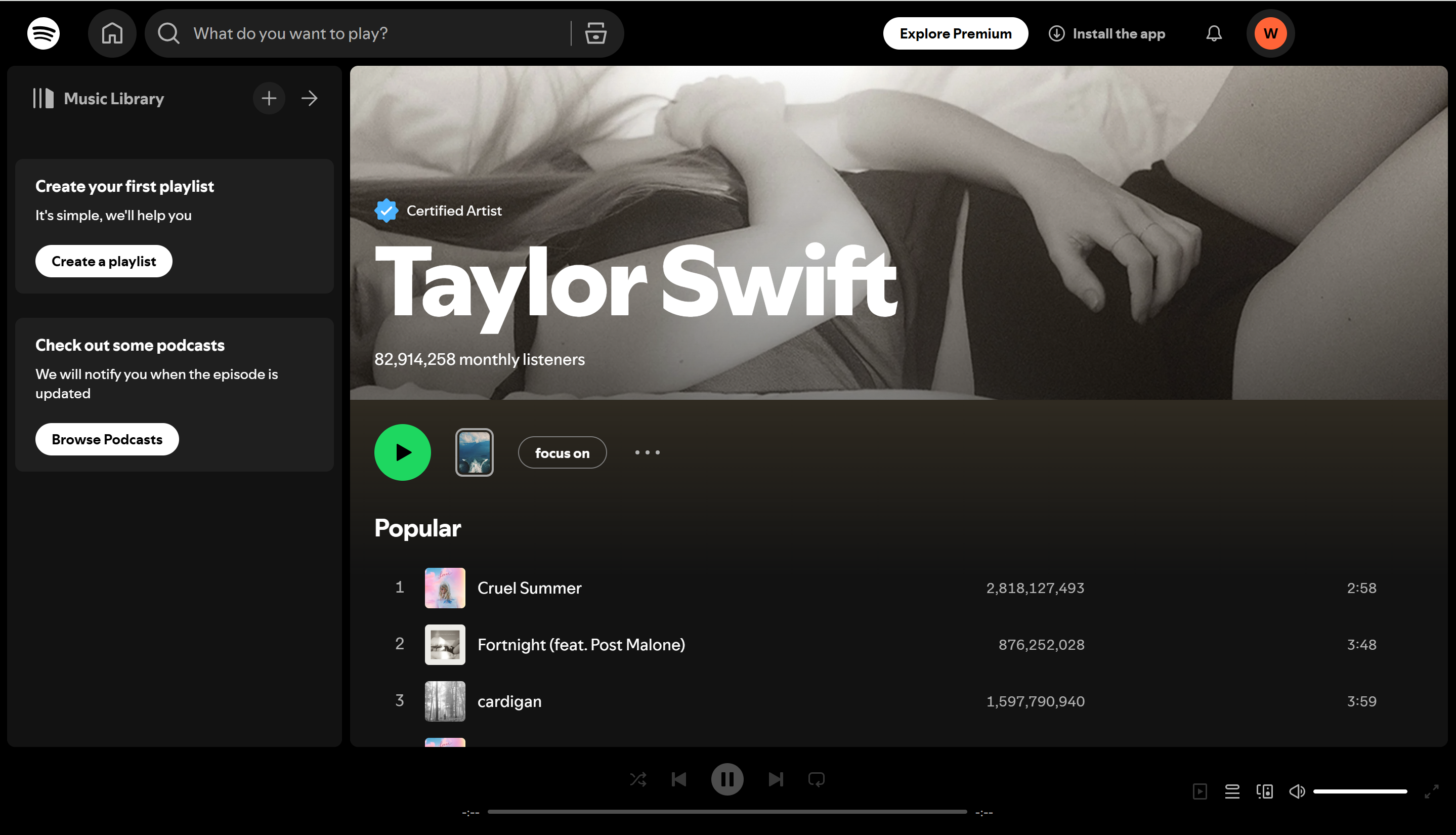The height and width of the screenshot is (835, 1456).
Task: Toggle shuffle in the player controls
Action: point(638,779)
